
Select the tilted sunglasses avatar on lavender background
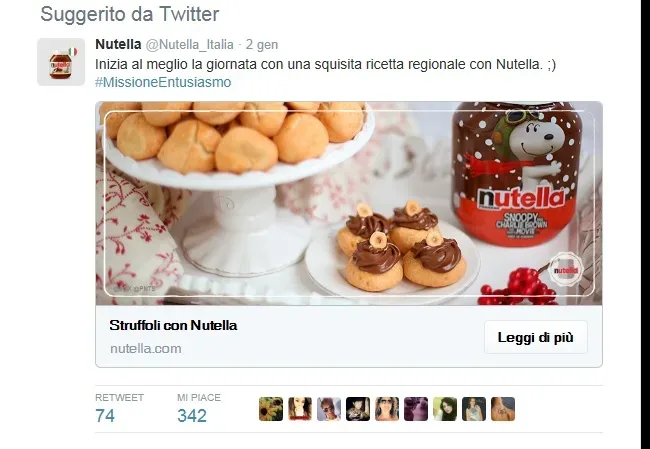click(x=329, y=409)
